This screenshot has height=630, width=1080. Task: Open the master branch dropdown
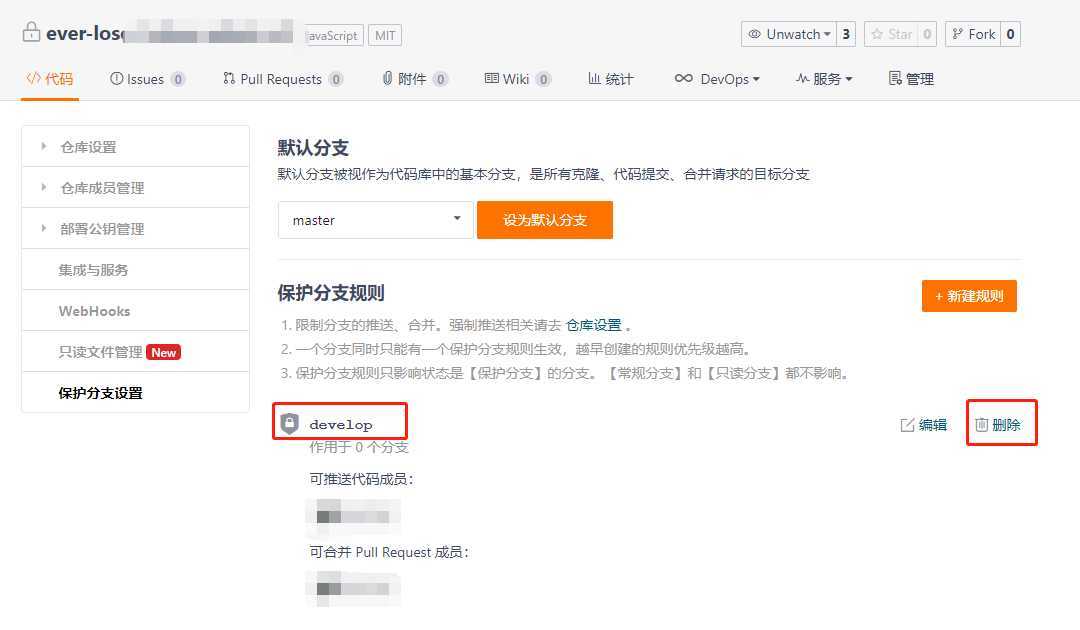click(375, 219)
